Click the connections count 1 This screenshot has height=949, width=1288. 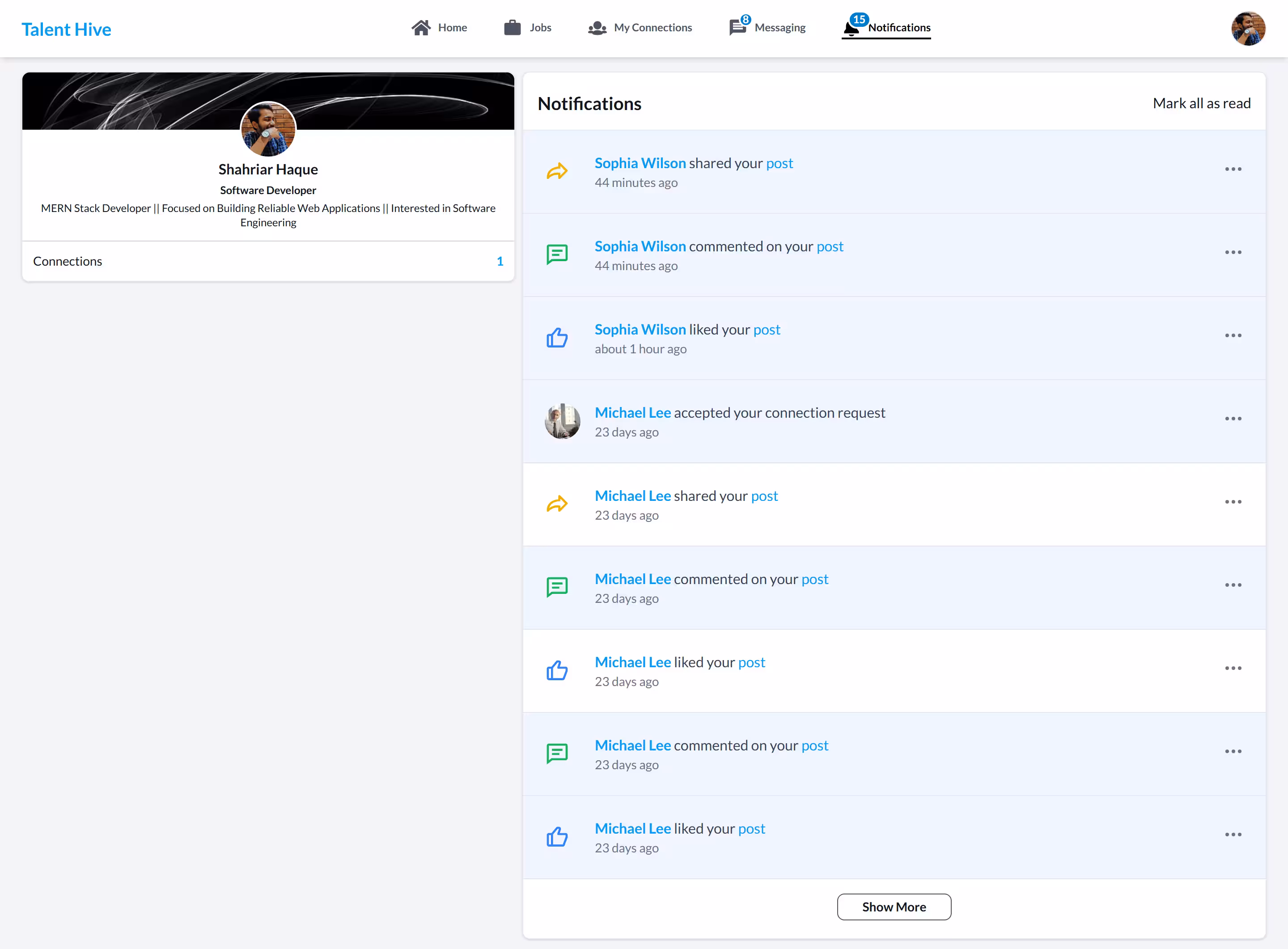[x=500, y=261]
